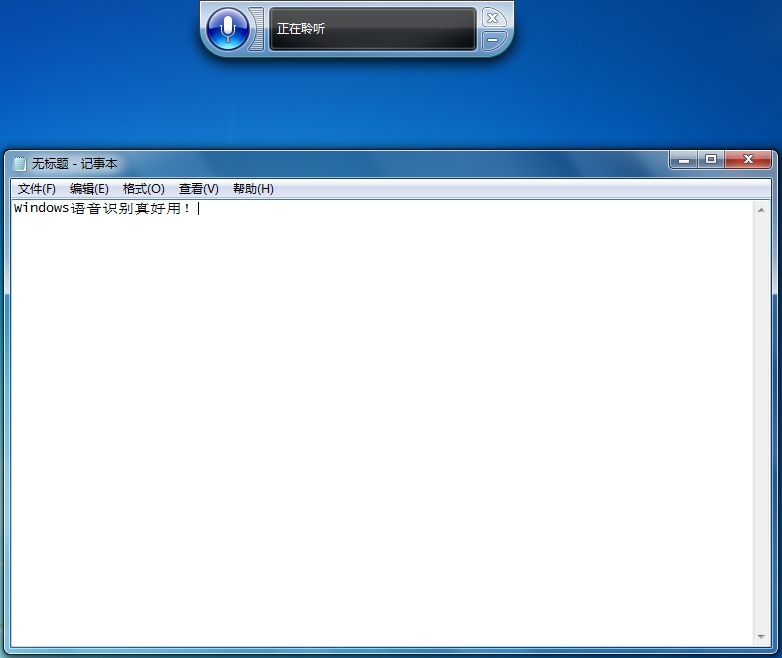Minimize the speech recognition bar
The width and height of the screenshot is (782, 658).
point(493,40)
